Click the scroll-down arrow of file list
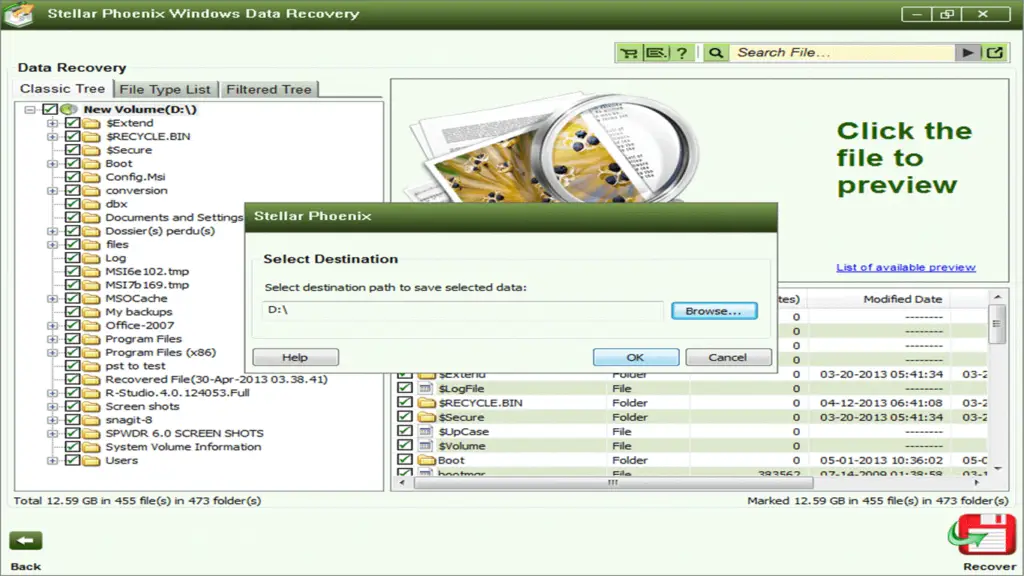This screenshot has width=1024, height=576. [997, 468]
